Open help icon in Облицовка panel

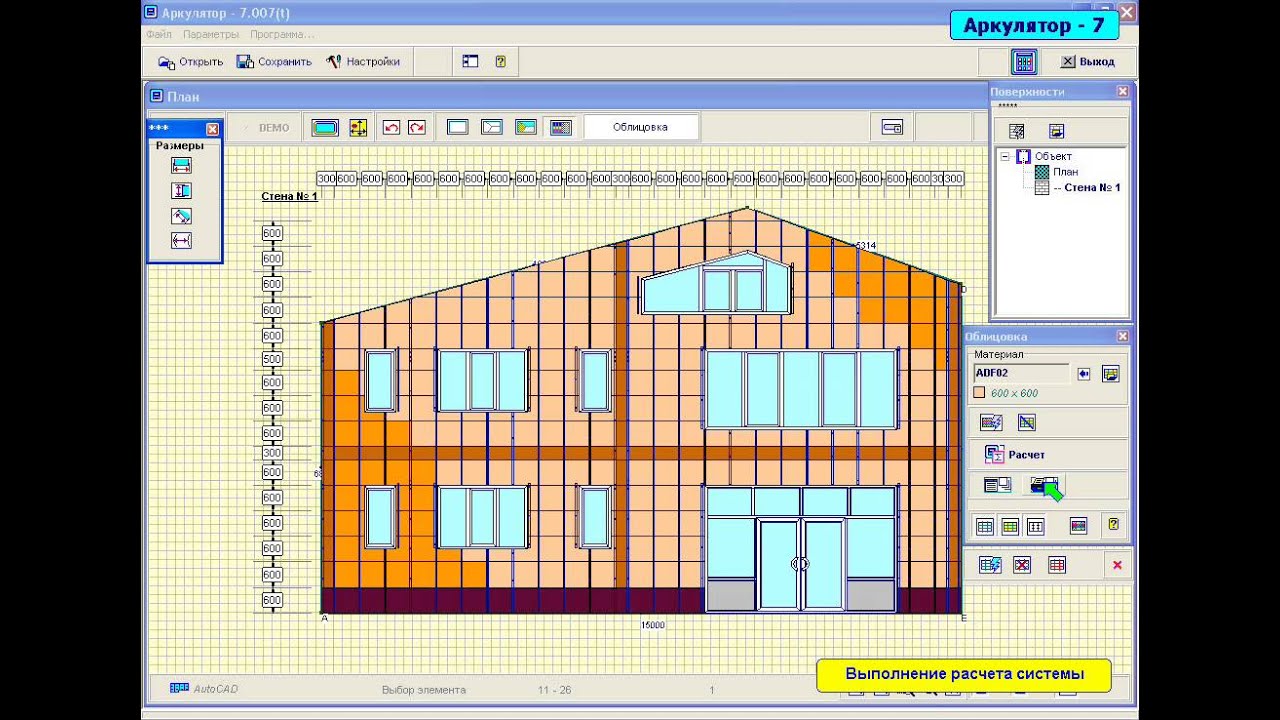1113,524
